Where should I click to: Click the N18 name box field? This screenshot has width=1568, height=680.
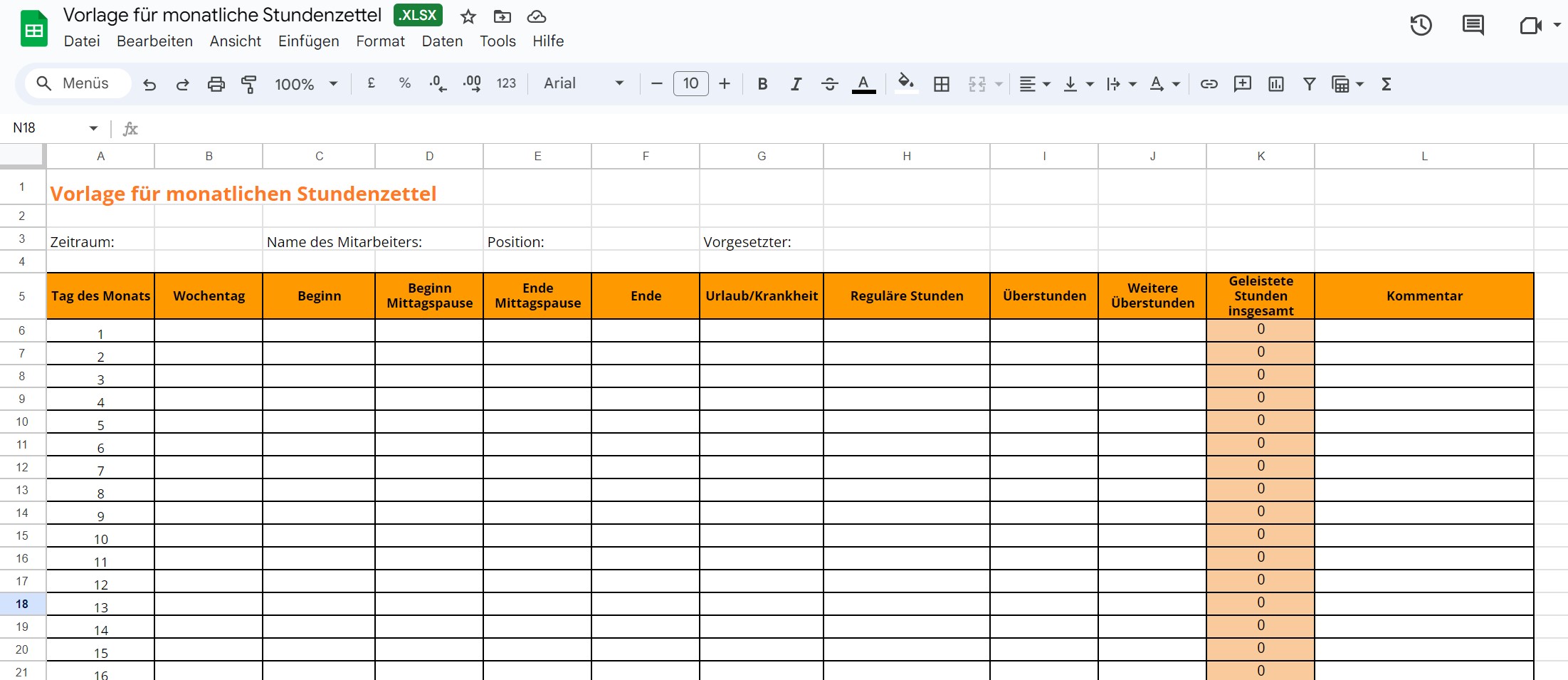pyautogui.click(x=46, y=128)
